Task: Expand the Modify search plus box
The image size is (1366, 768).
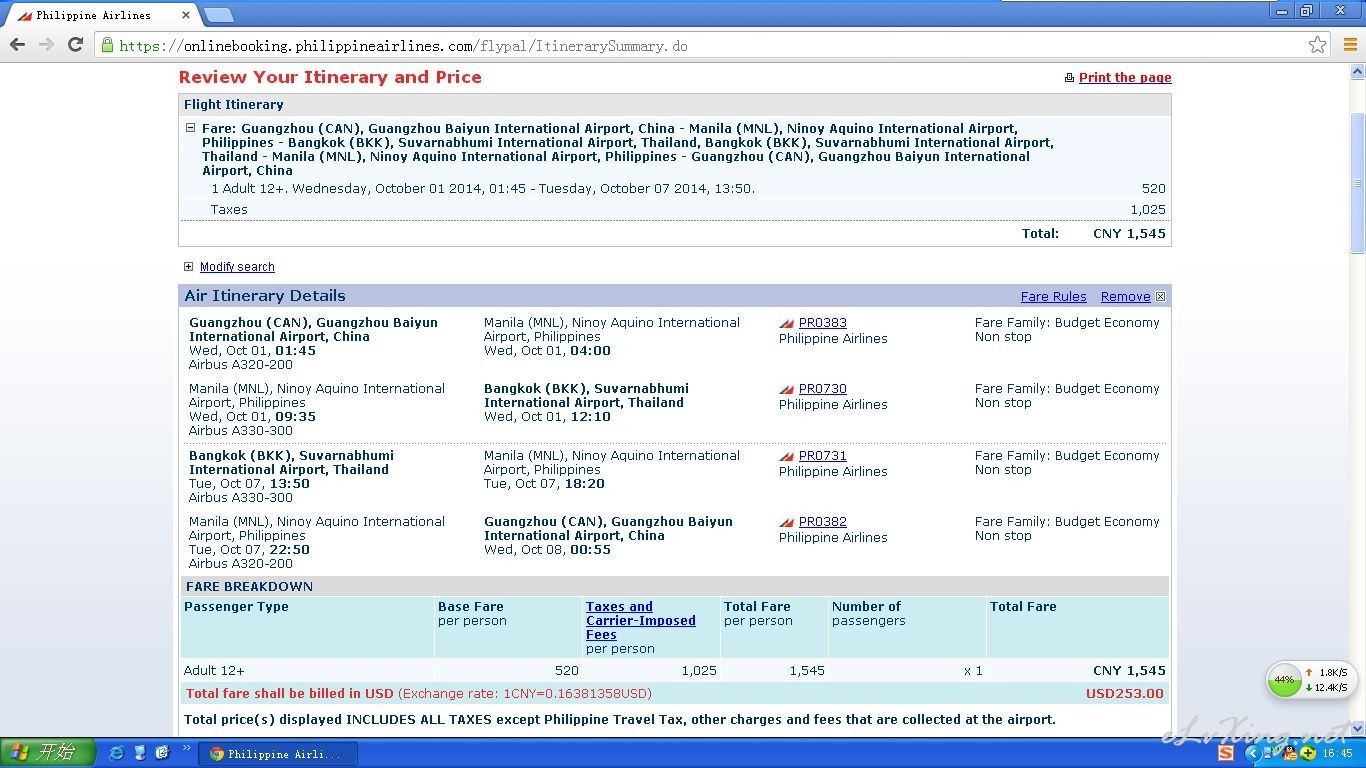Action: pyautogui.click(x=188, y=267)
